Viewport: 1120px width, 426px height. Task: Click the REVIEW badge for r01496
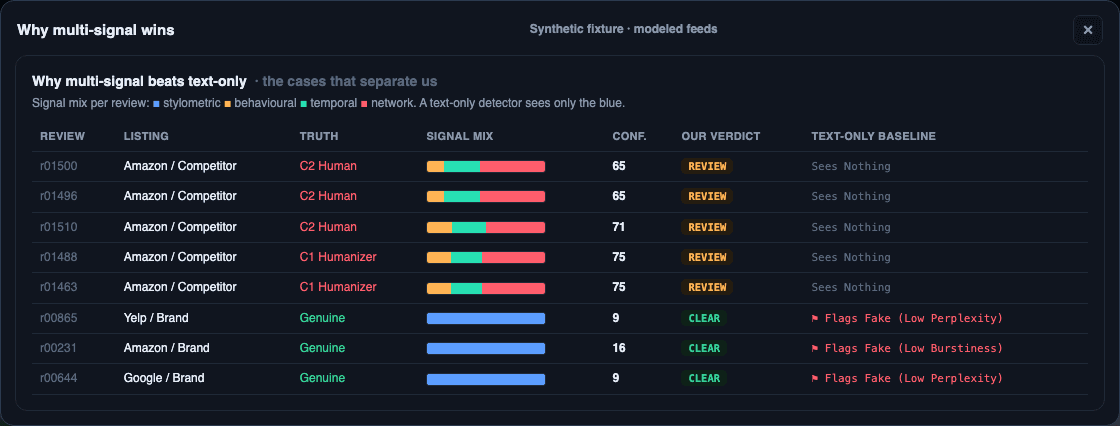tap(707, 196)
